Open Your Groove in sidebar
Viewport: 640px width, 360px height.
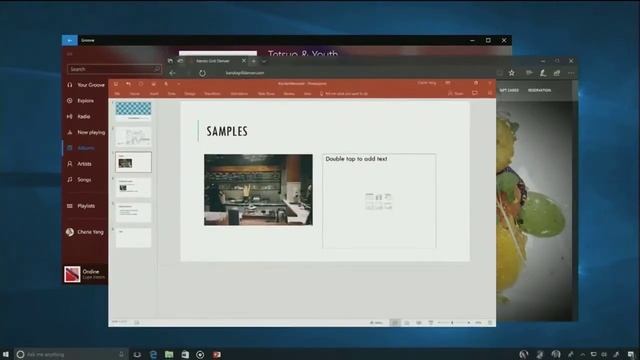coord(86,85)
